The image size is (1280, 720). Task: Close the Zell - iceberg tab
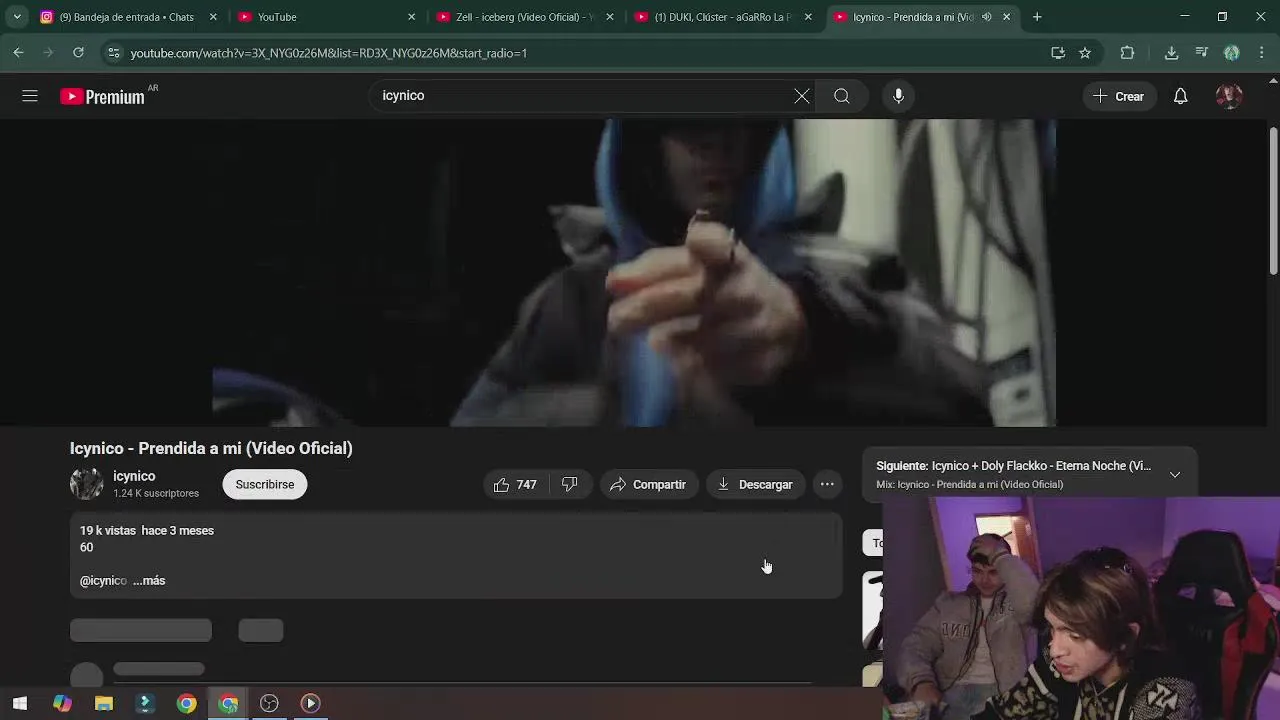pyautogui.click(x=610, y=17)
